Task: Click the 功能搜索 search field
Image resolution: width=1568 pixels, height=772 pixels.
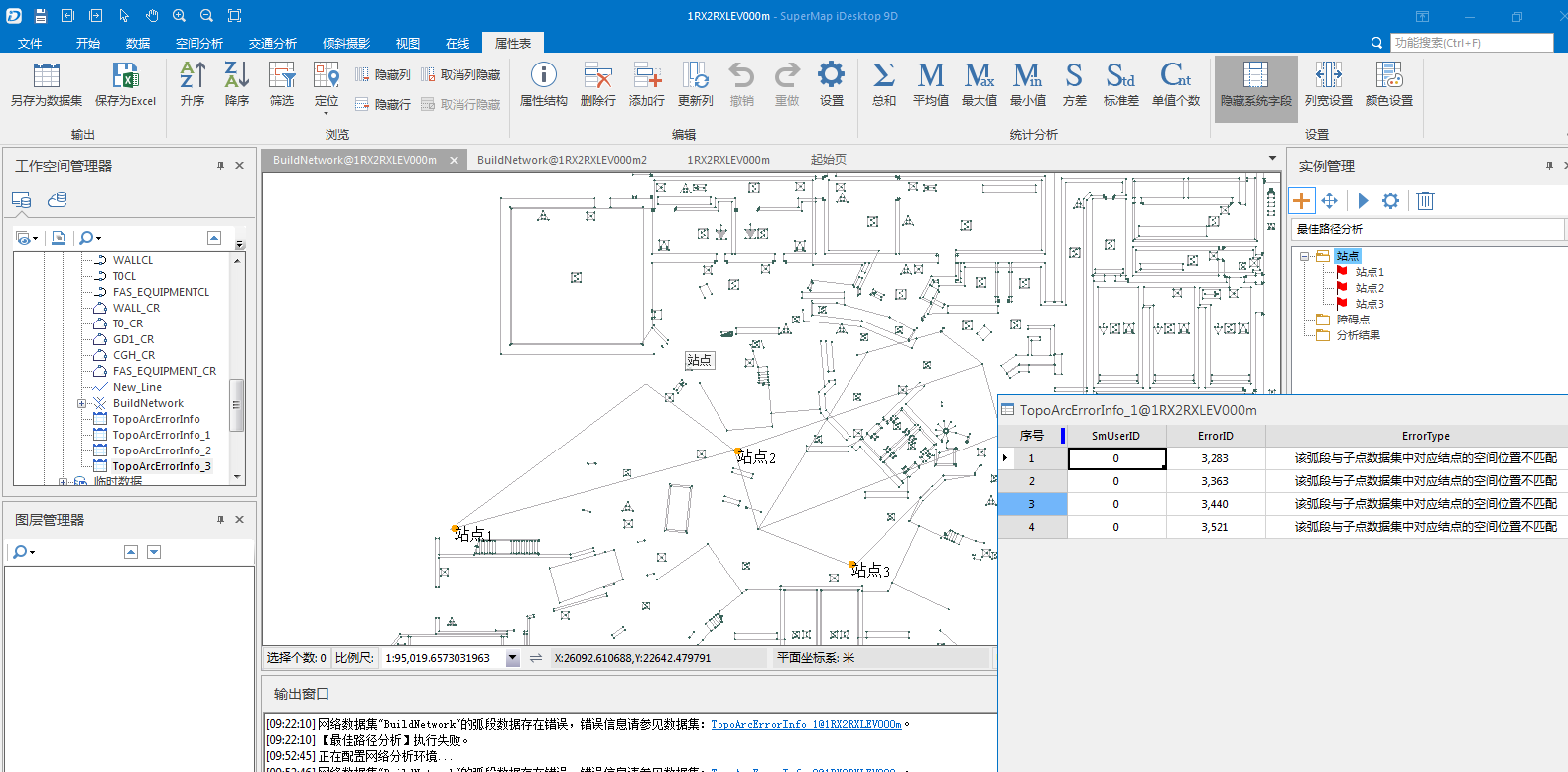Action: [1473, 43]
